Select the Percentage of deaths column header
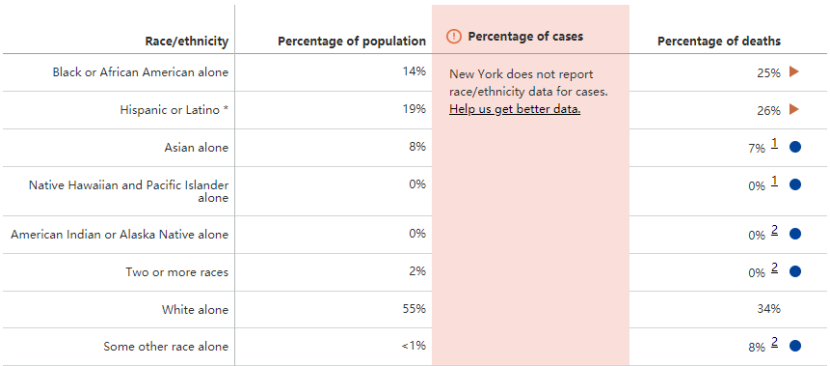830x366 pixels. 719,41
